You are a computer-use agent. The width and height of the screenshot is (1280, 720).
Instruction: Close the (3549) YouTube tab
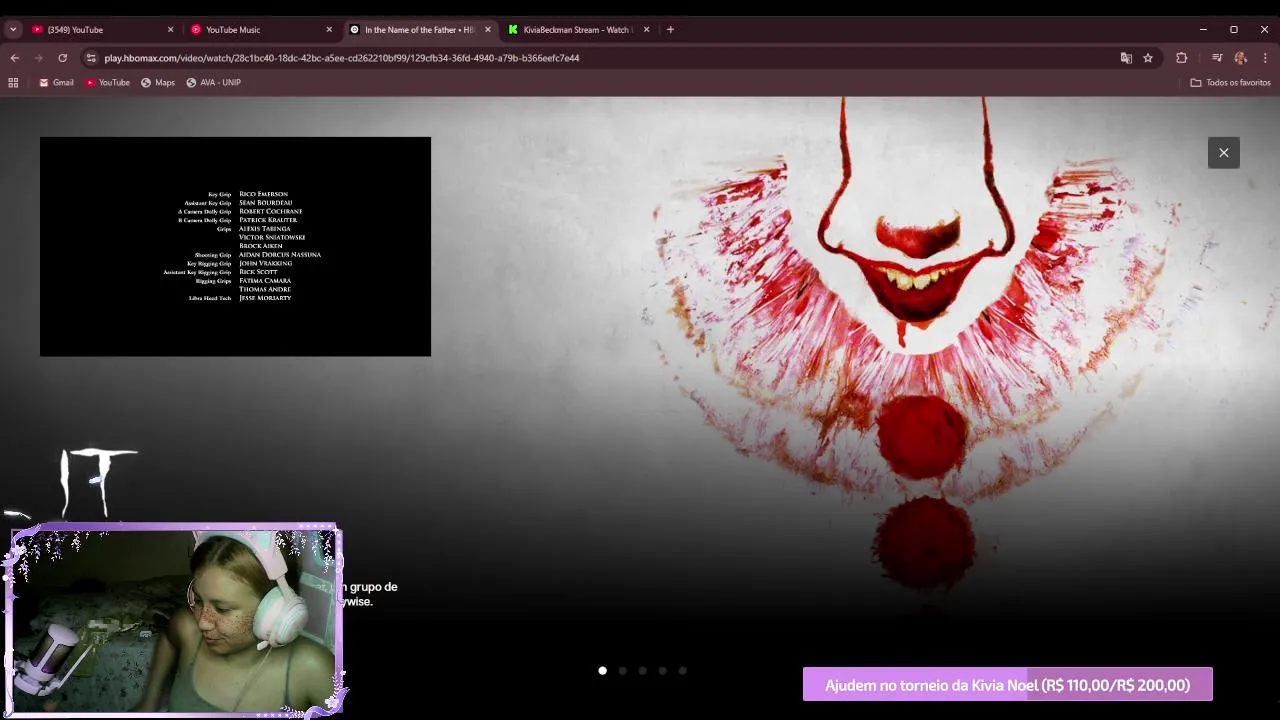[x=170, y=29]
